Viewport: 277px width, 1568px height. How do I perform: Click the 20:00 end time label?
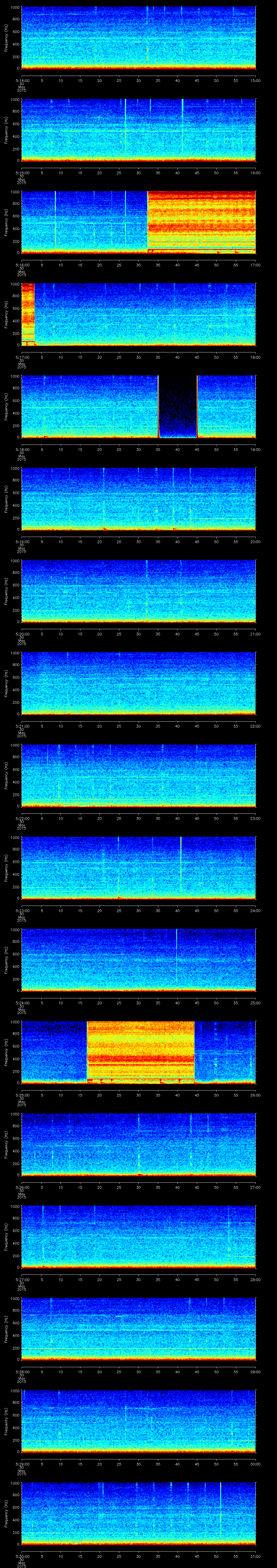(x=255, y=542)
